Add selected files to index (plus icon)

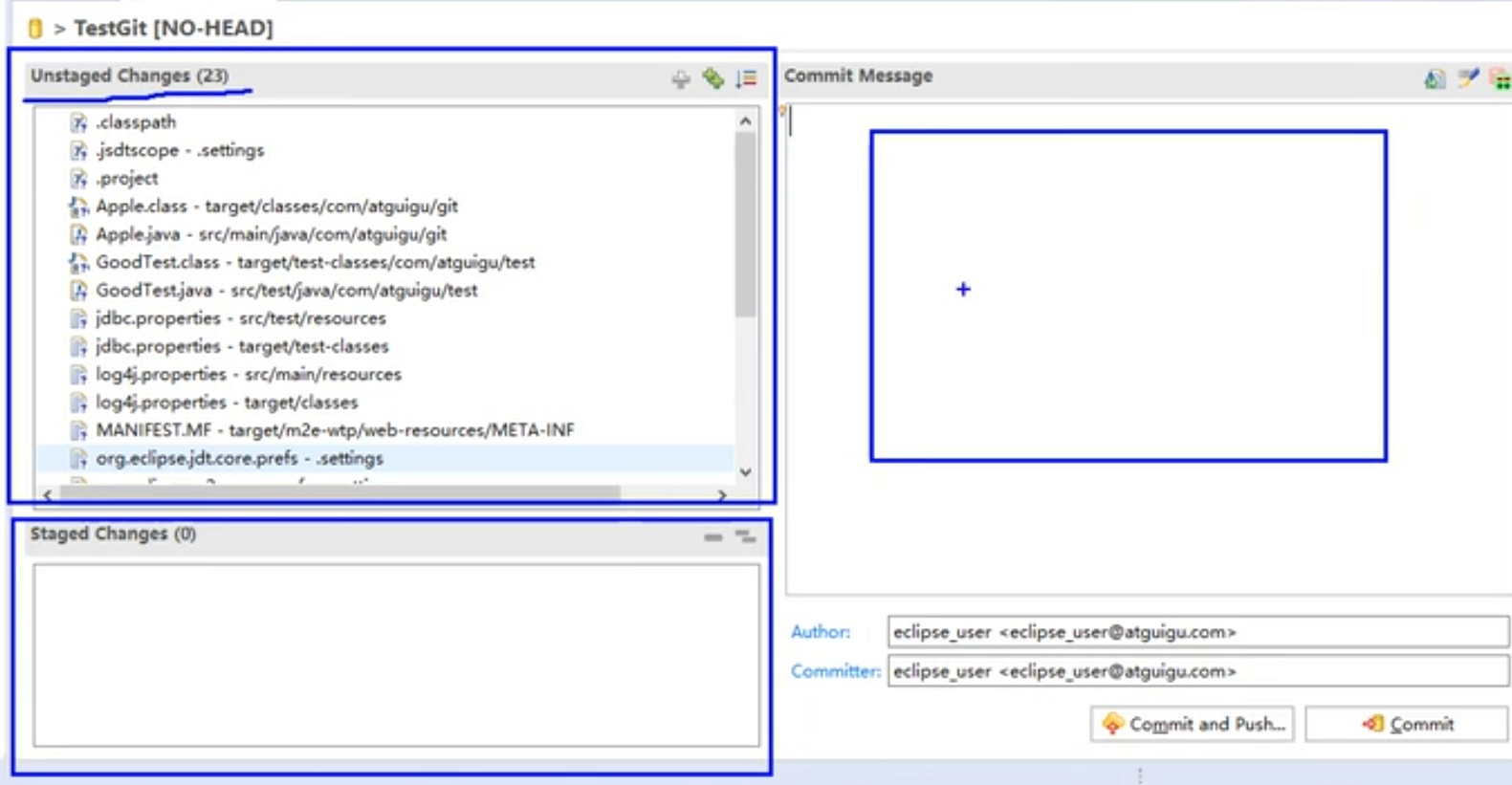pos(681,79)
